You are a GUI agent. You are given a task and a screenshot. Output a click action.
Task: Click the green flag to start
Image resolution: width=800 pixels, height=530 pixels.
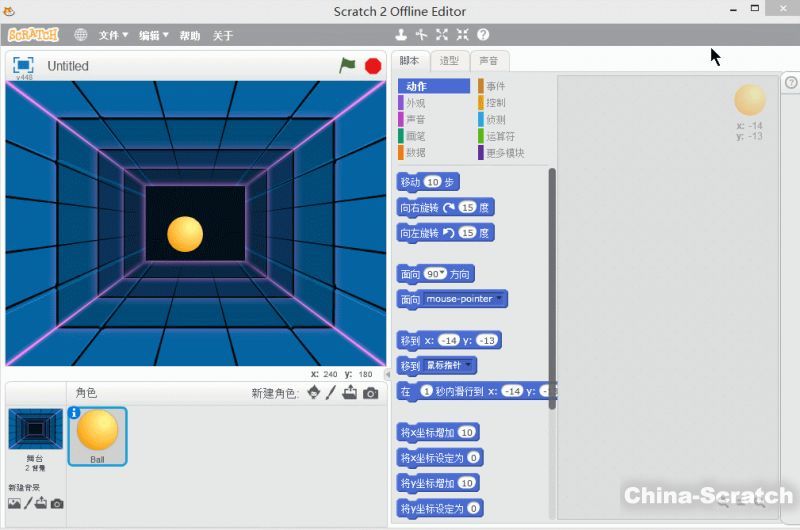pyautogui.click(x=347, y=65)
